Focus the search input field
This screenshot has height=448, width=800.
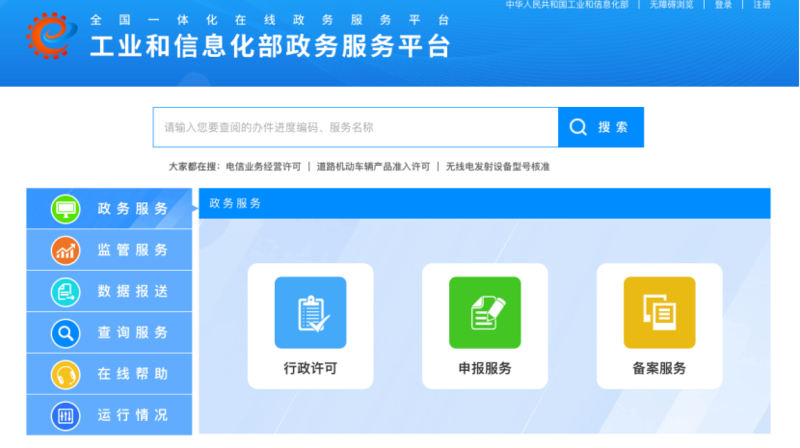click(x=356, y=127)
